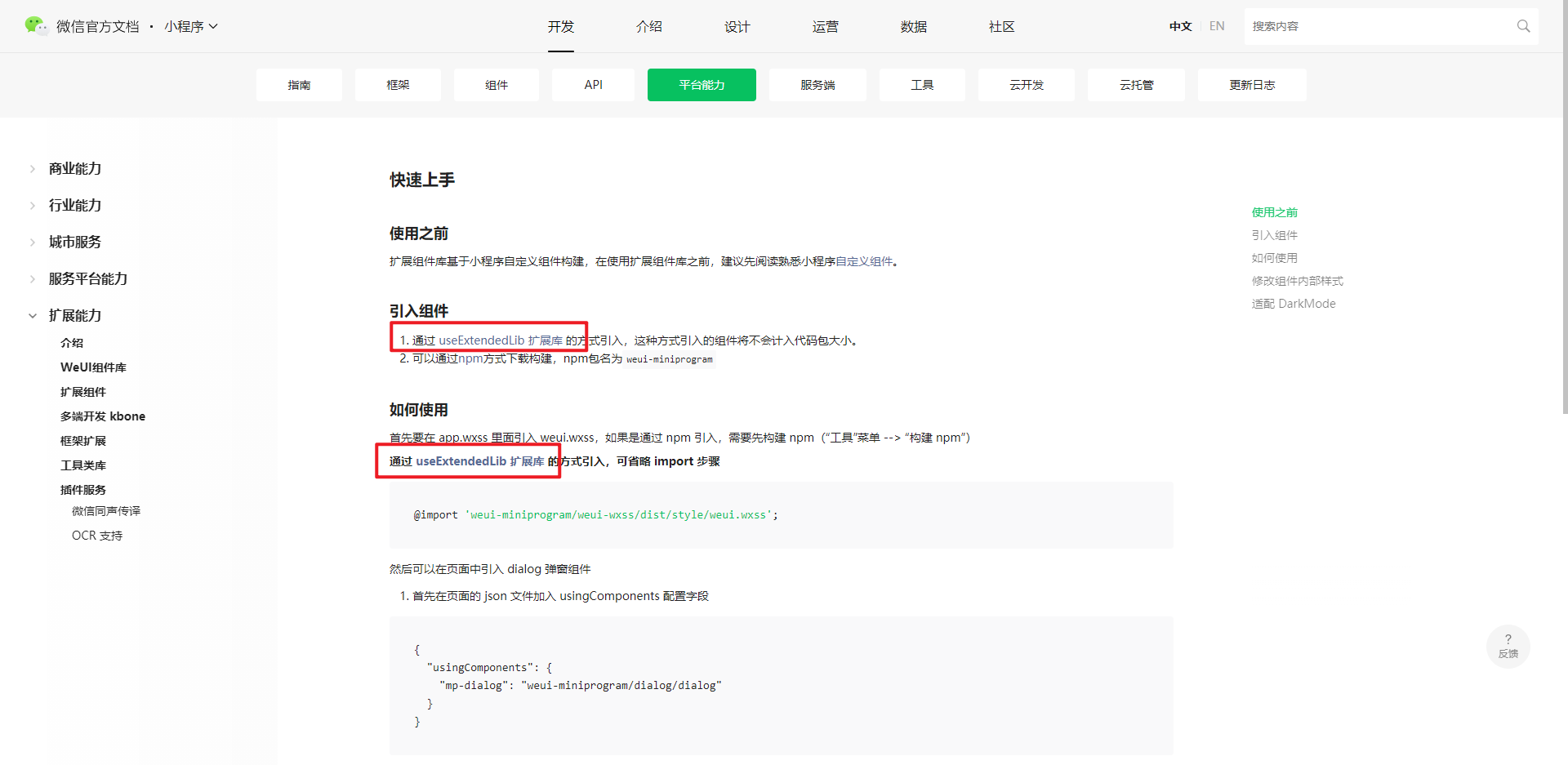Image resolution: width=1568 pixels, height=765 pixels.
Task: Expand the 服务平台能力 sidebar section
Action: point(88,279)
